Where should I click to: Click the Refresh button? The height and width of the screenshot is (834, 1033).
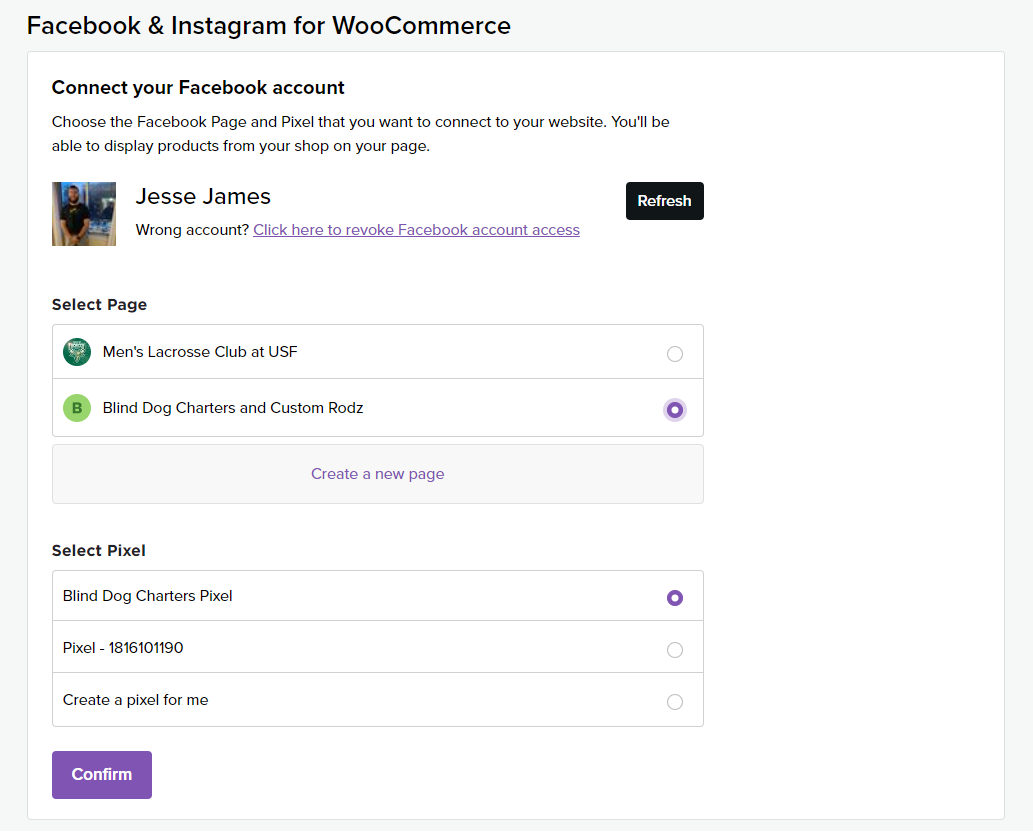coord(664,201)
